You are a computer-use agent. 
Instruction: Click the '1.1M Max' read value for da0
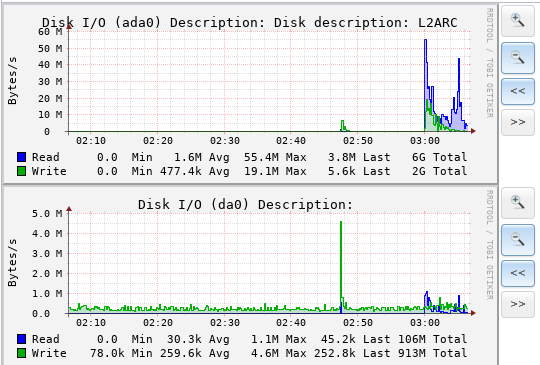point(279,339)
